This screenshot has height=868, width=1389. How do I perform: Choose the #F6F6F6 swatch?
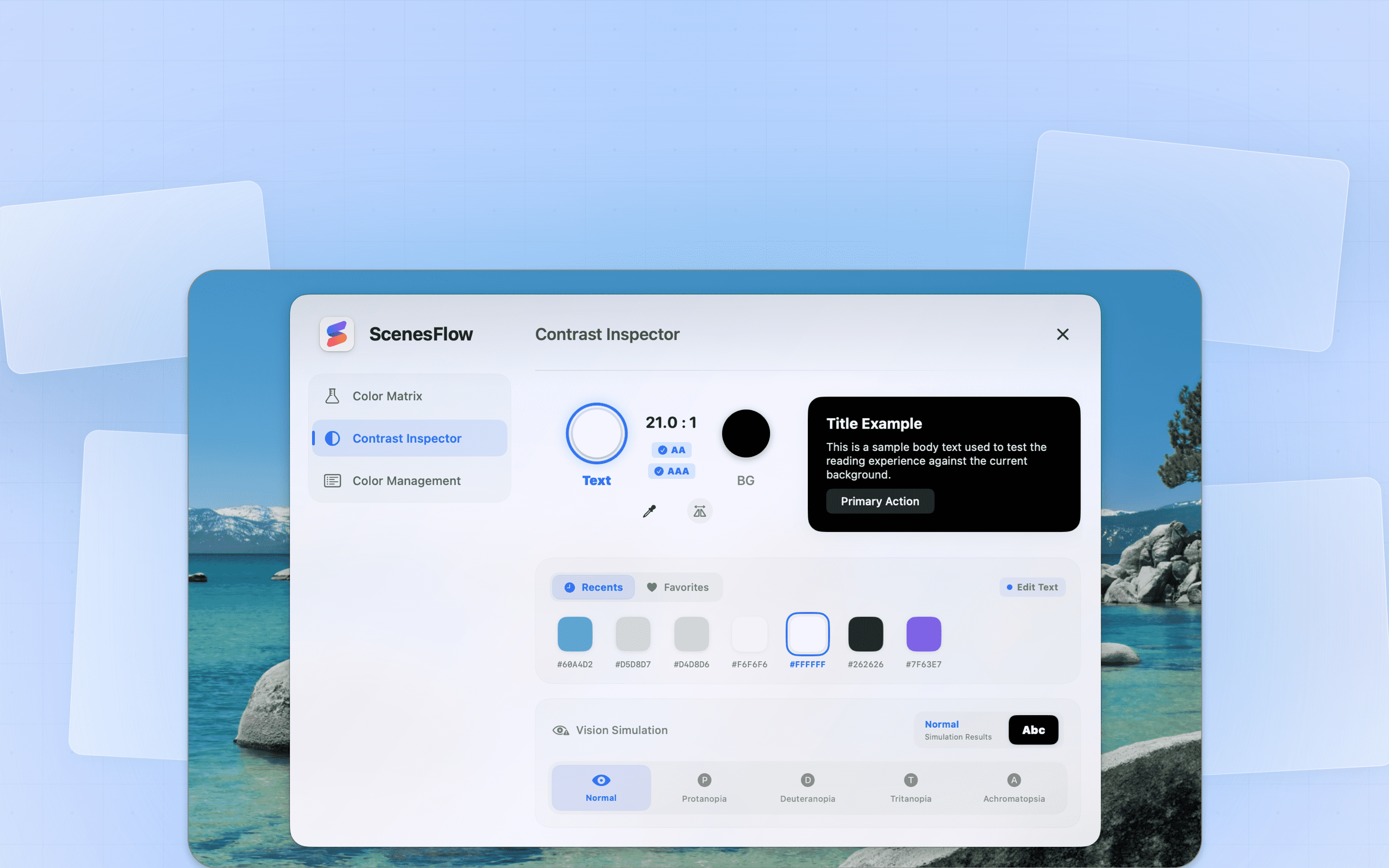coord(749,634)
